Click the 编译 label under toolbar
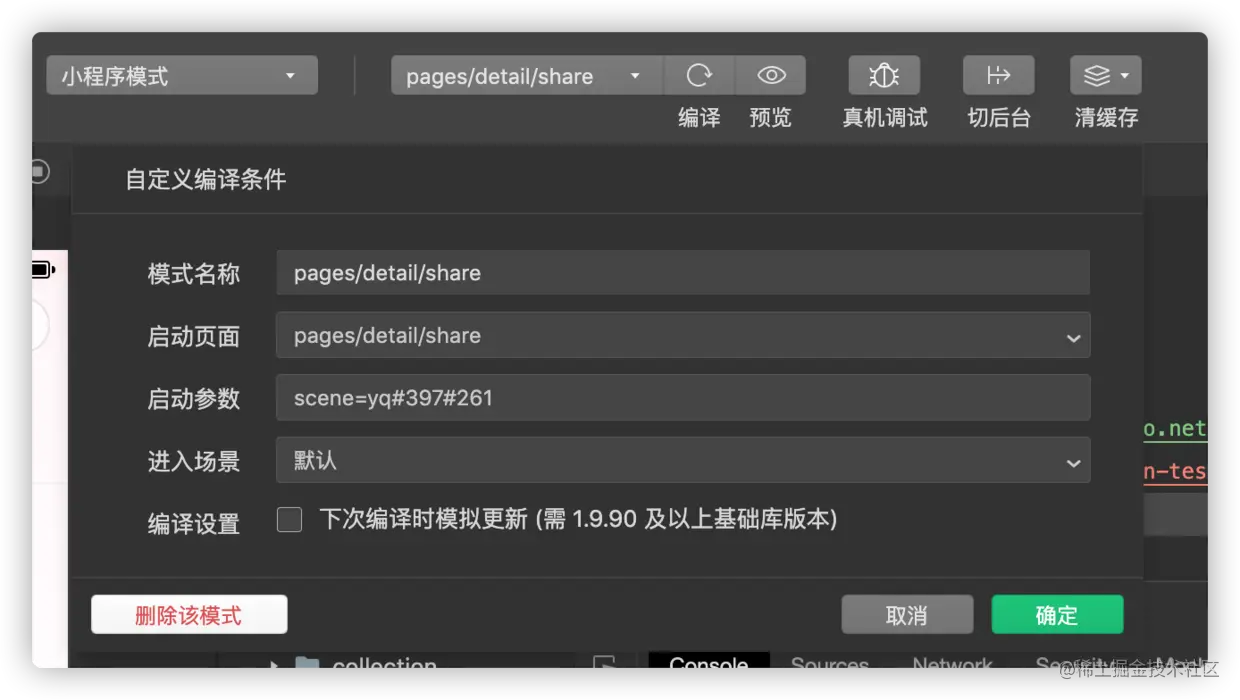Screen dimensions: 1240x700 (x=699, y=118)
